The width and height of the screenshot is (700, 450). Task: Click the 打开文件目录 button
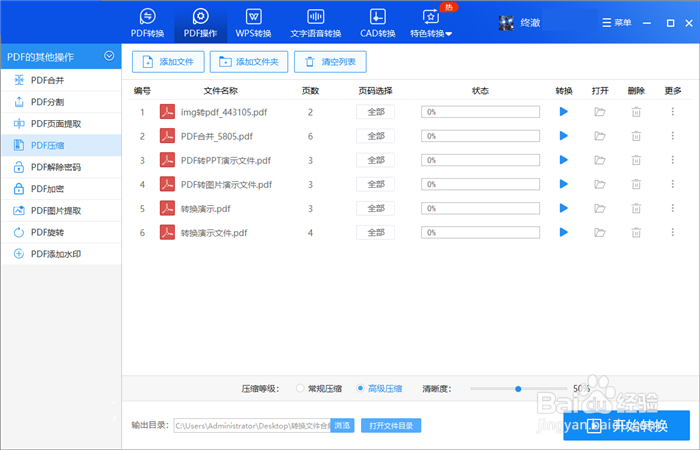(x=391, y=425)
